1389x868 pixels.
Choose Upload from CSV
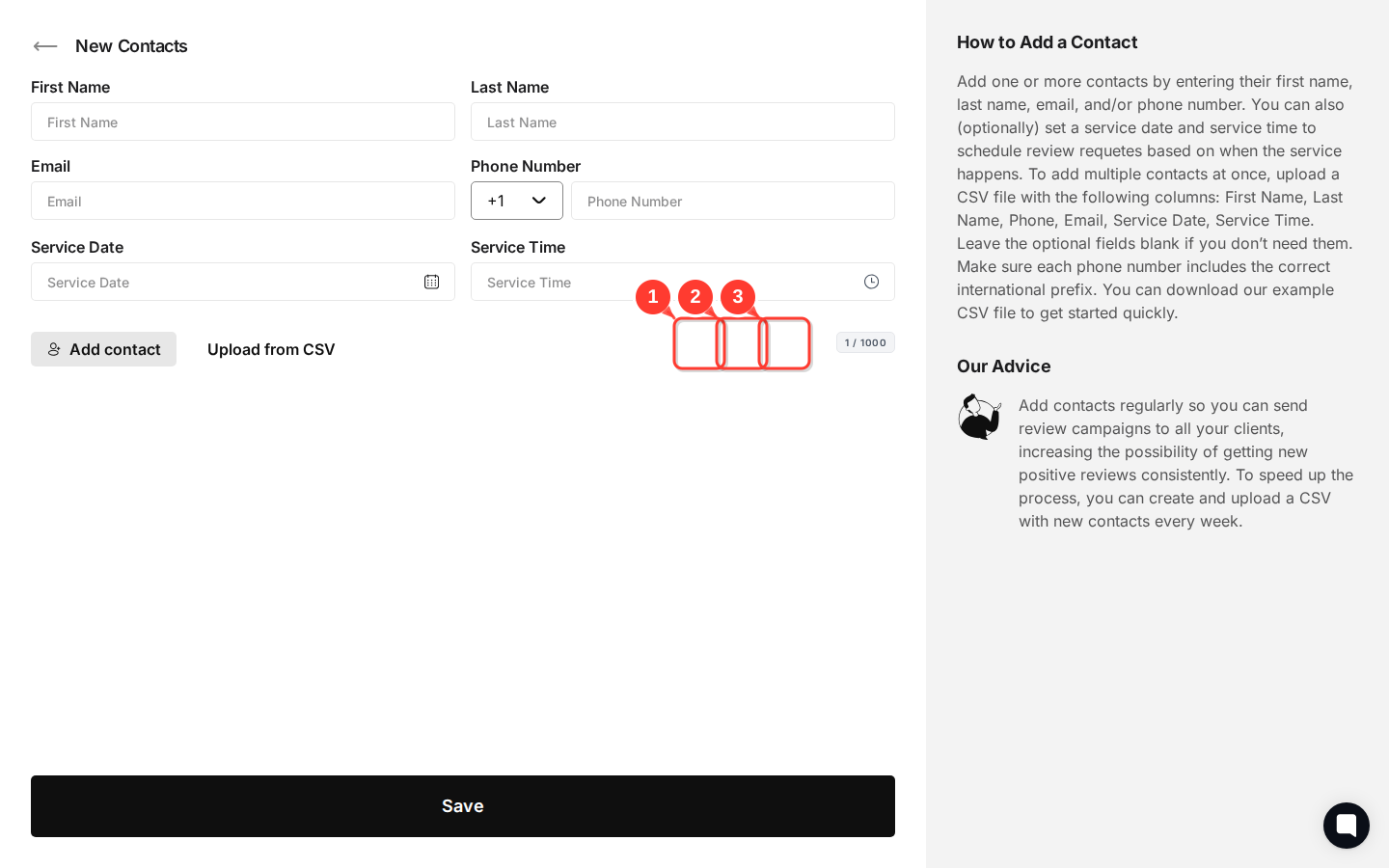click(x=271, y=349)
